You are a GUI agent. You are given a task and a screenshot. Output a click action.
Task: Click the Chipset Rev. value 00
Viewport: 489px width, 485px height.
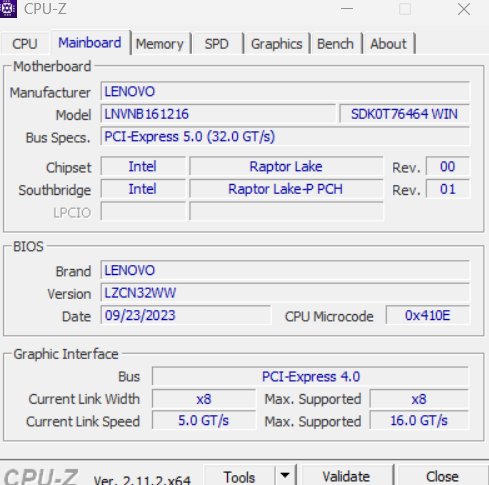pyautogui.click(x=448, y=166)
